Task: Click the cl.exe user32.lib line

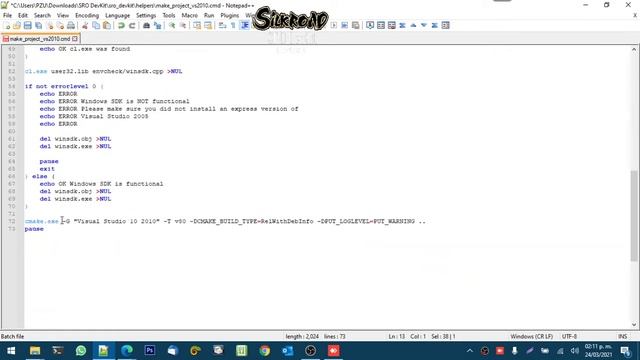Action: tap(103, 71)
